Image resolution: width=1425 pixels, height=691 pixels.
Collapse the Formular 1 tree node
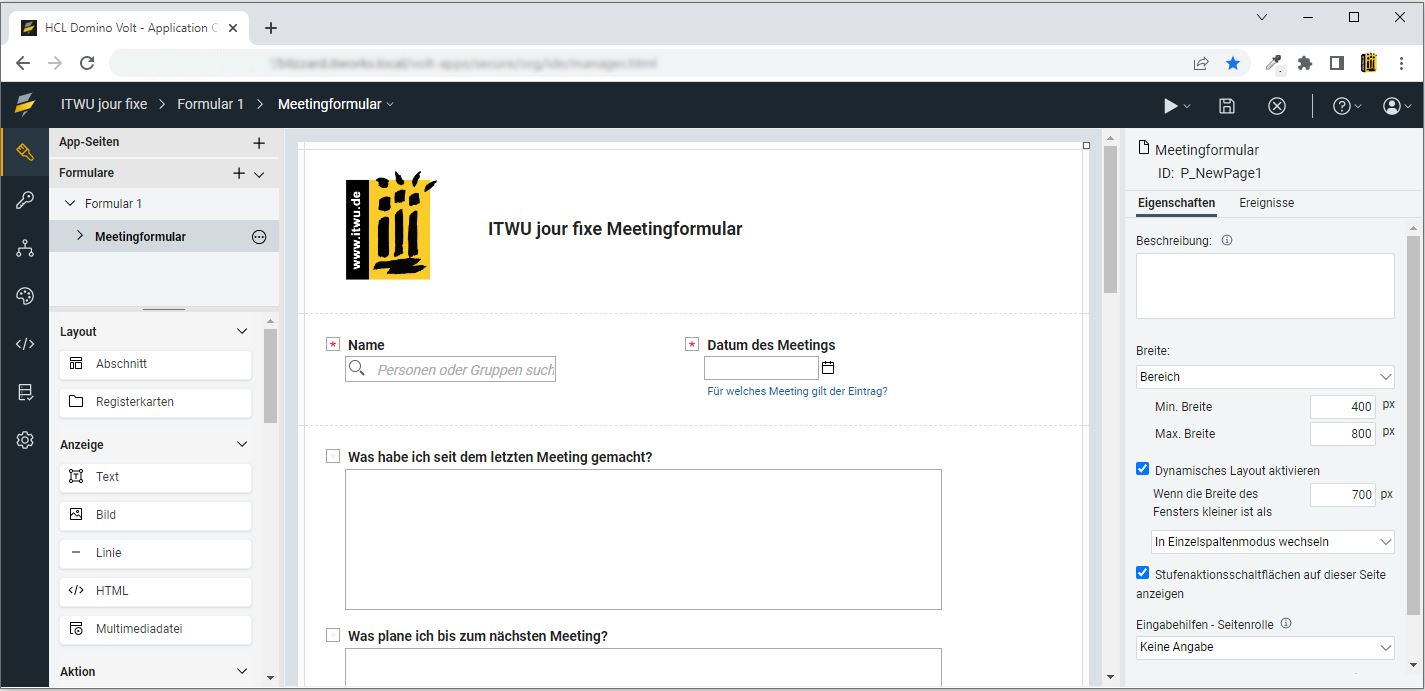[70, 203]
